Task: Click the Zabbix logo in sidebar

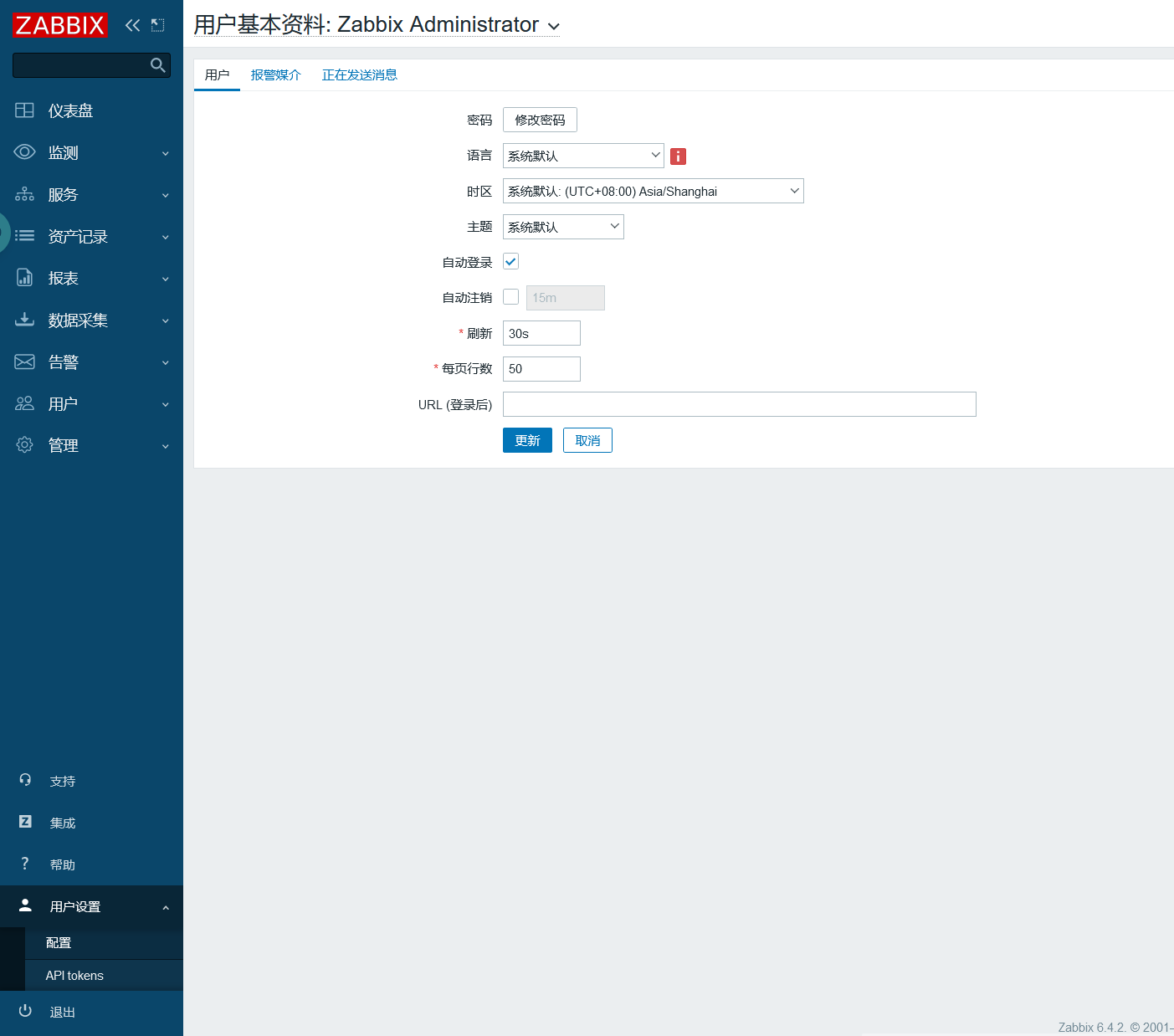Action: 59,25
